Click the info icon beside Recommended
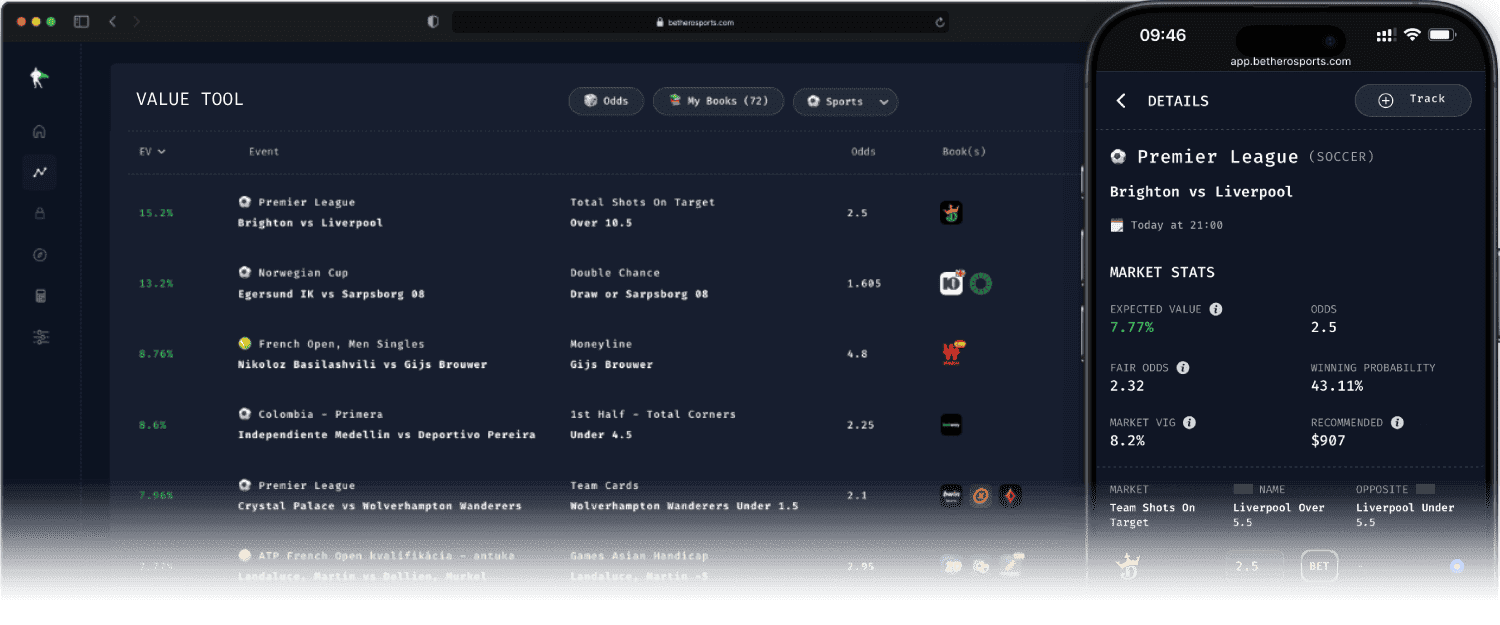 (1397, 422)
